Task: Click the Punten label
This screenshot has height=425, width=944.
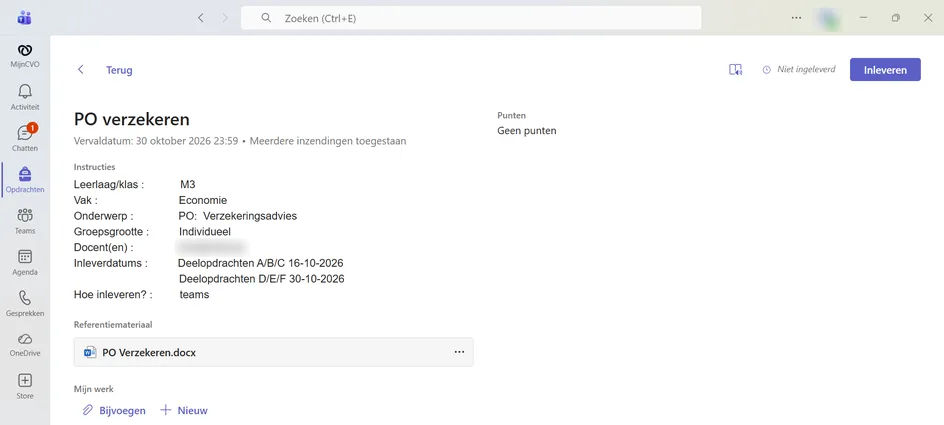Action: point(511,115)
